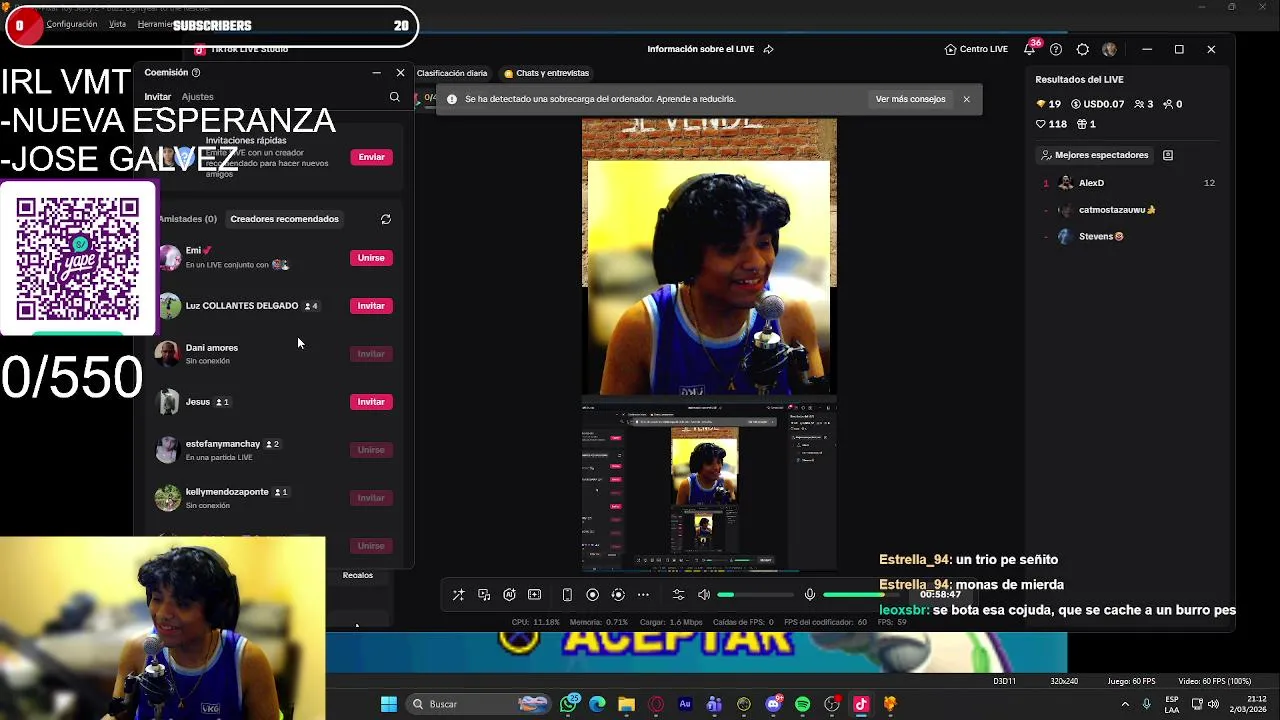View the diamonds count 19
This screenshot has height=720, width=1280.
(1048, 104)
